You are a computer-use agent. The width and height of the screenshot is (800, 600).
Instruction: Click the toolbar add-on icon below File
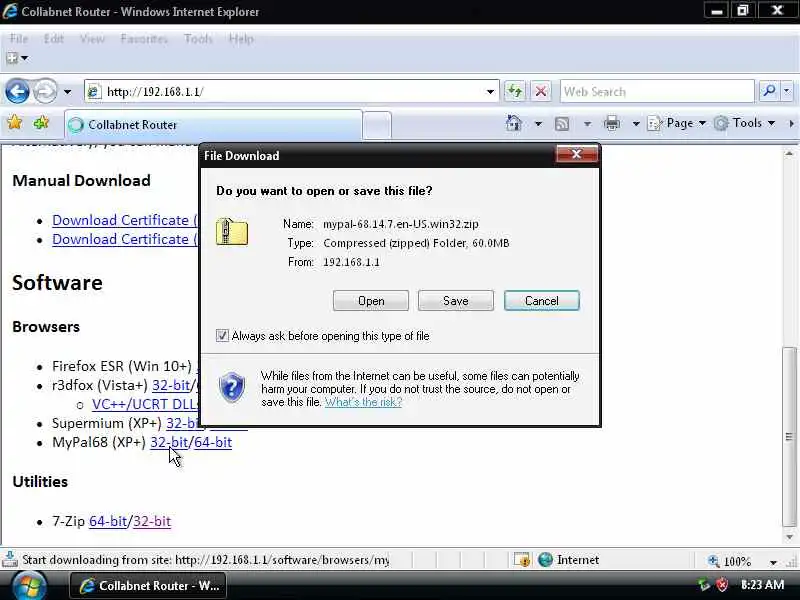[13, 58]
